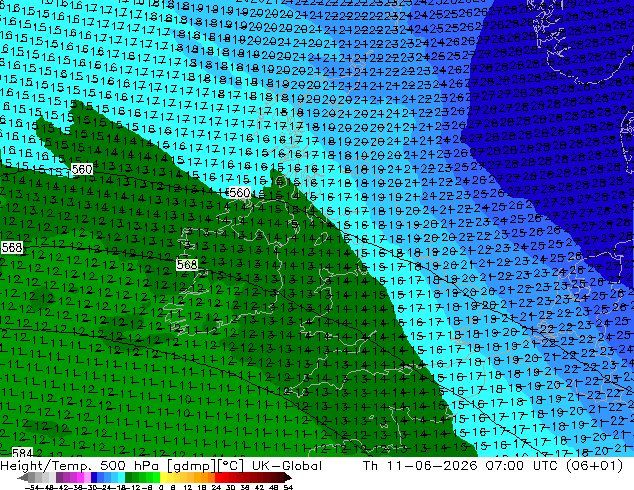The width and height of the screenshot is (634, 490).
Task: Click the magenta legend swatch near -36
Action: [x=80, y=477]
